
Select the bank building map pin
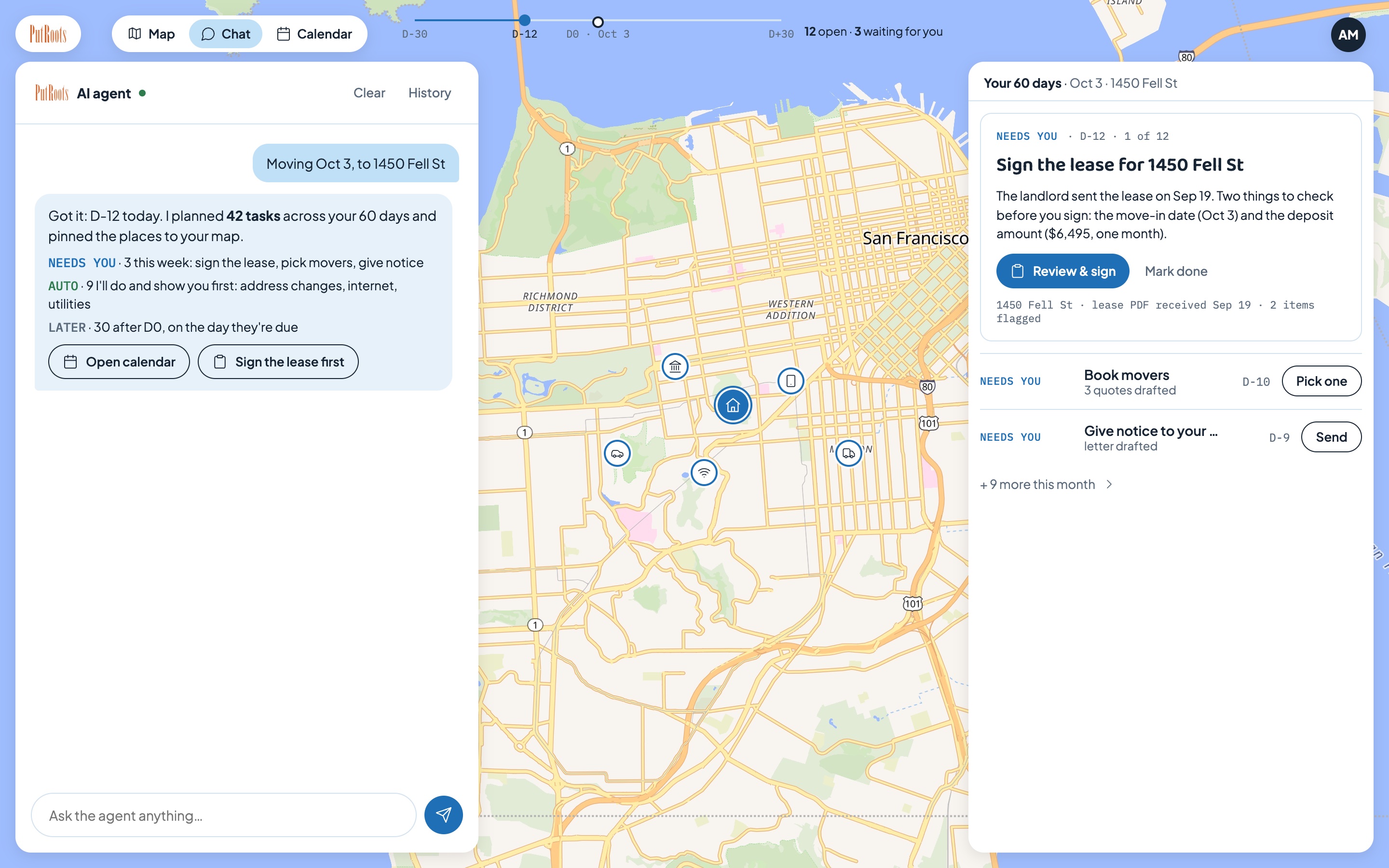(675, 366)
